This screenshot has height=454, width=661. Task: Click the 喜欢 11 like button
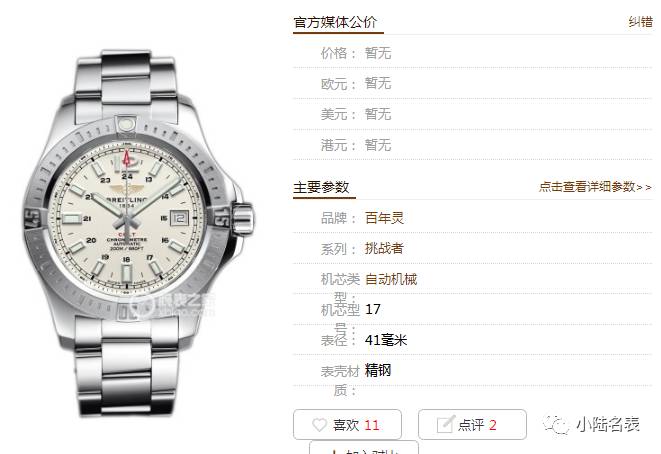(x=347, y=424)
